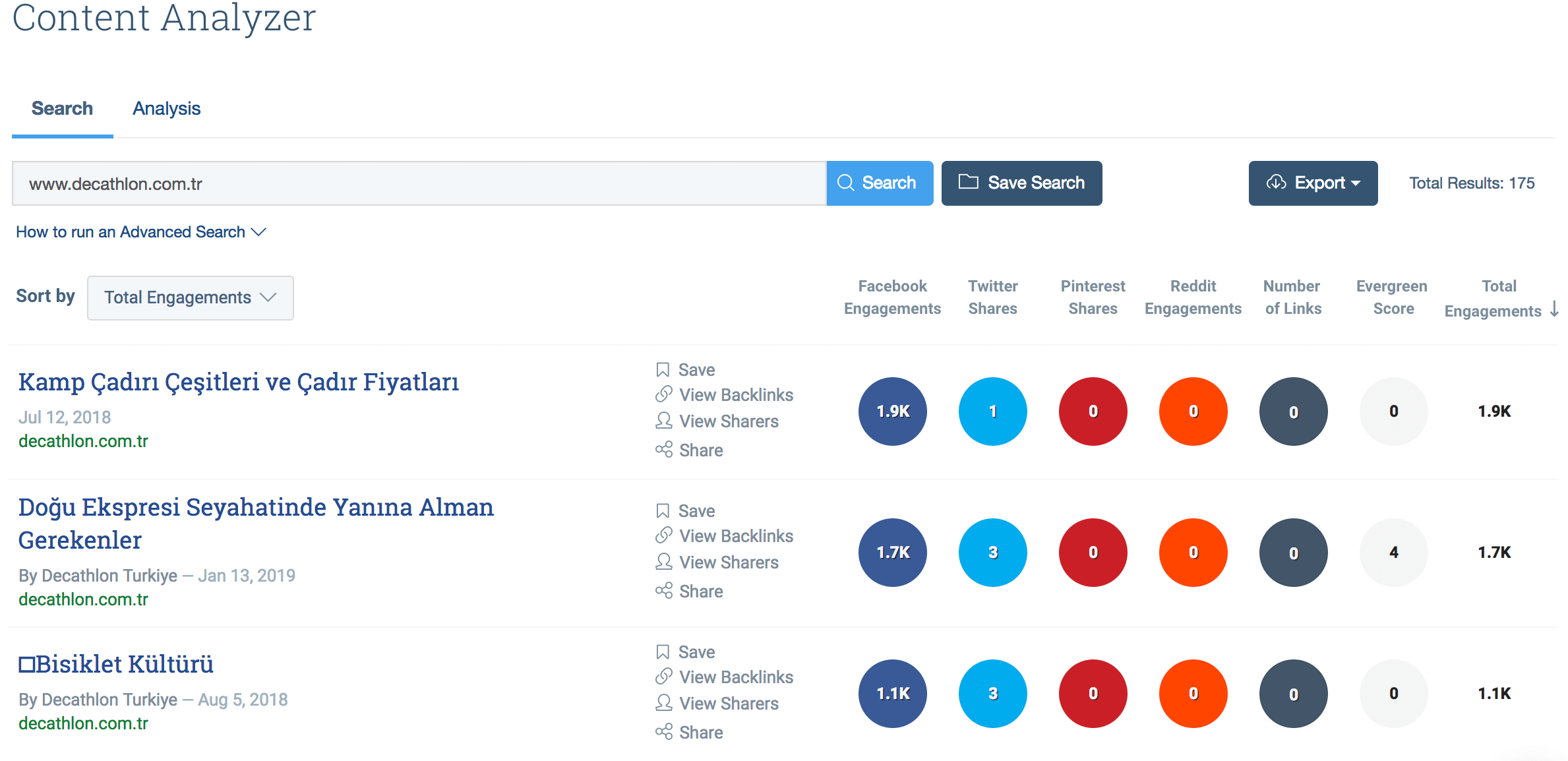Sort by Twitter Shares column header

[x=993, y=297]
